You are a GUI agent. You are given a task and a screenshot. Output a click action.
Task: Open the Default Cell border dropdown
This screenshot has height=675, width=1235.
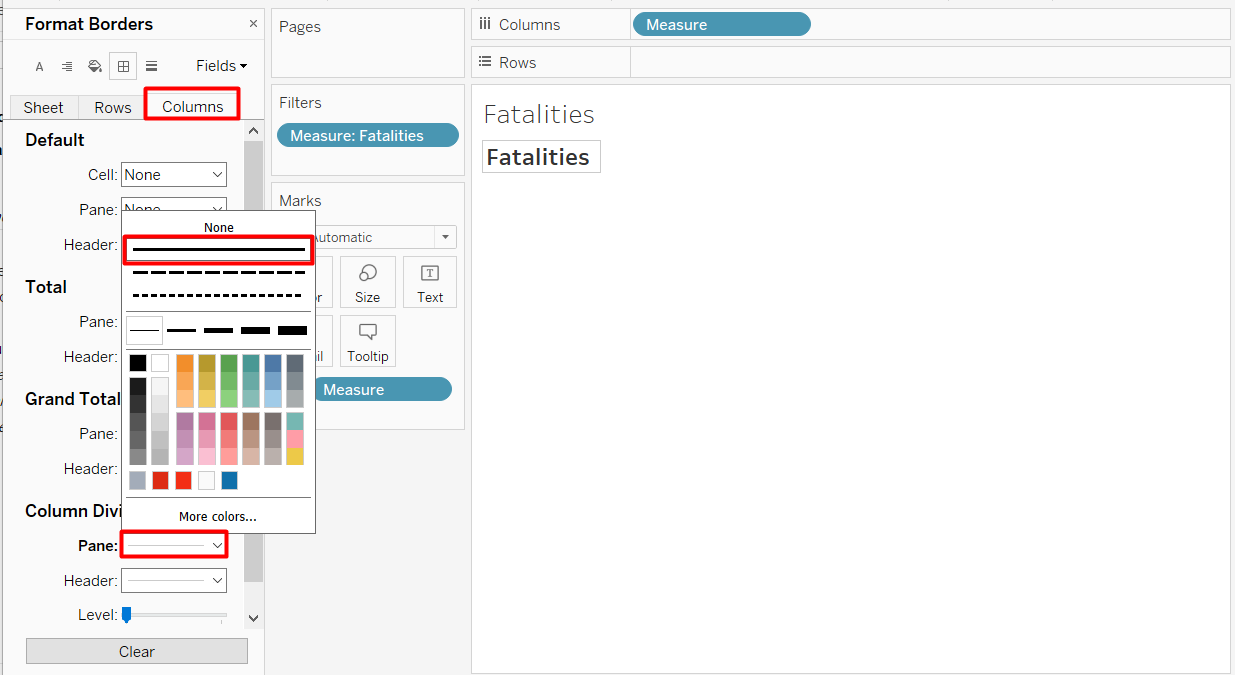click(174, 175)
